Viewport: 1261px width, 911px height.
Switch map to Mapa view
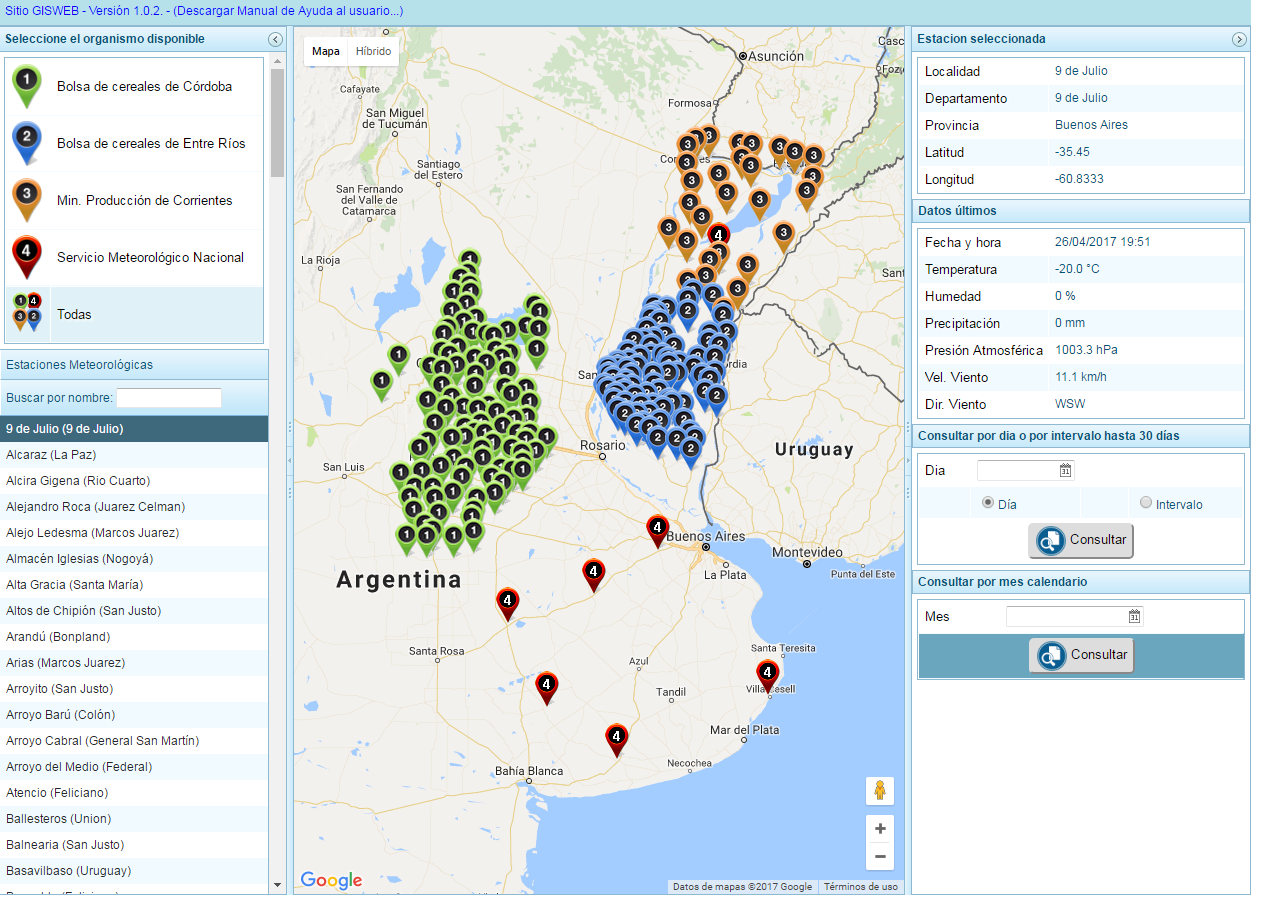point(326,51)
